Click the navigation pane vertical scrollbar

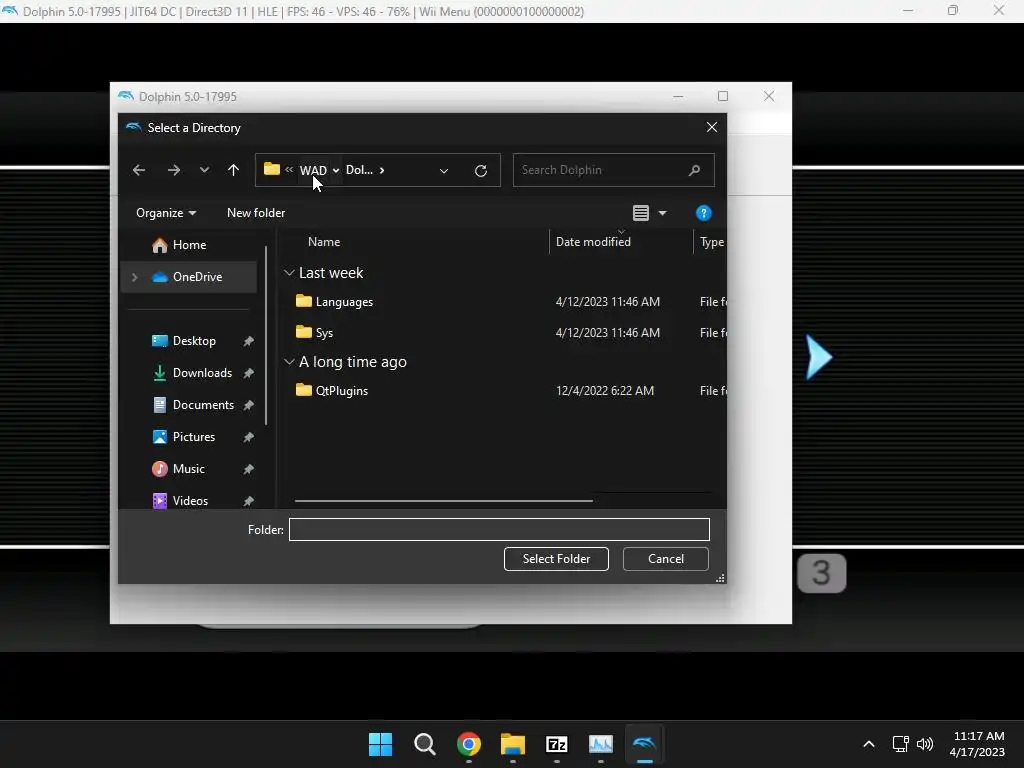coord(266,336)
